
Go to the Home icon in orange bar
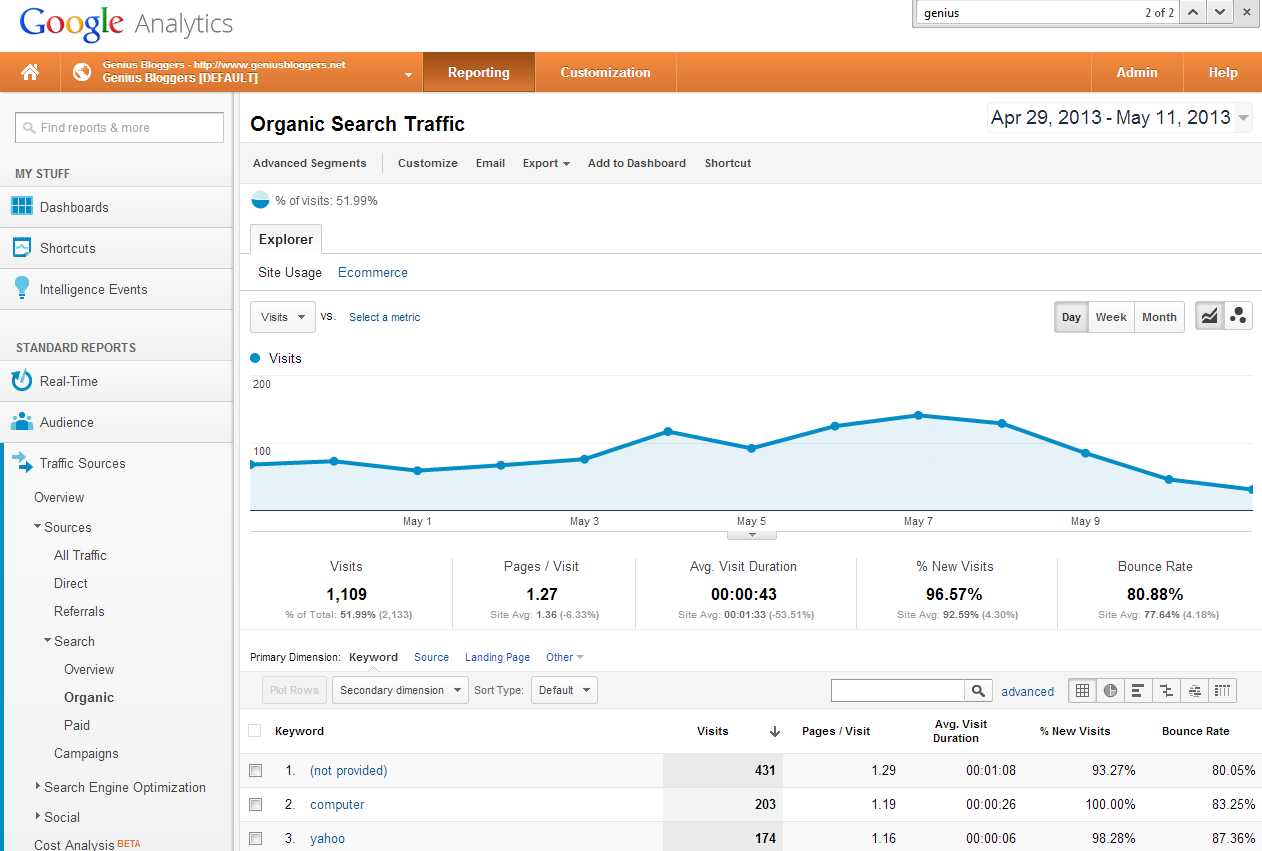(30, 72)
